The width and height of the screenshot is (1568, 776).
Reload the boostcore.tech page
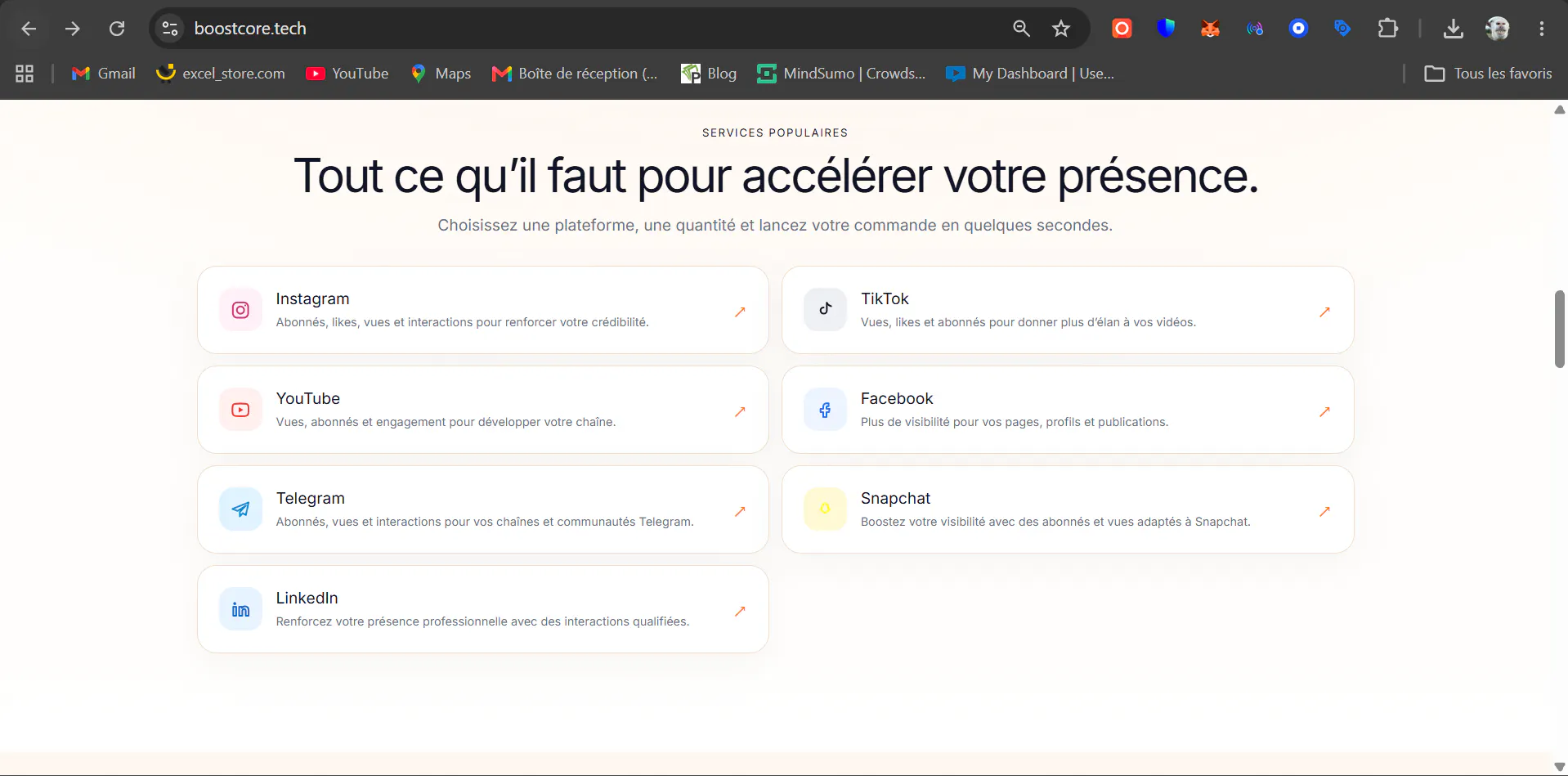pyautogui.click(x=117, y=29)
